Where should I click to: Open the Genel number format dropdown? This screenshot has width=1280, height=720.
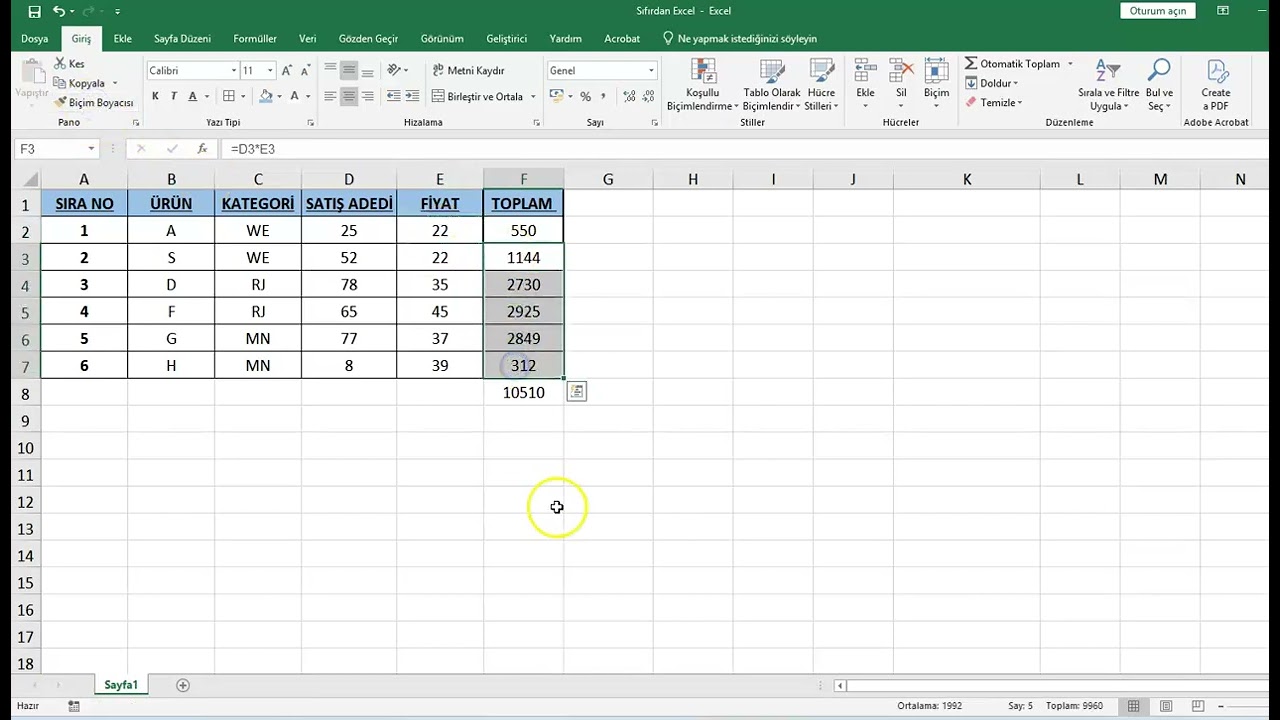coord(651,70)
